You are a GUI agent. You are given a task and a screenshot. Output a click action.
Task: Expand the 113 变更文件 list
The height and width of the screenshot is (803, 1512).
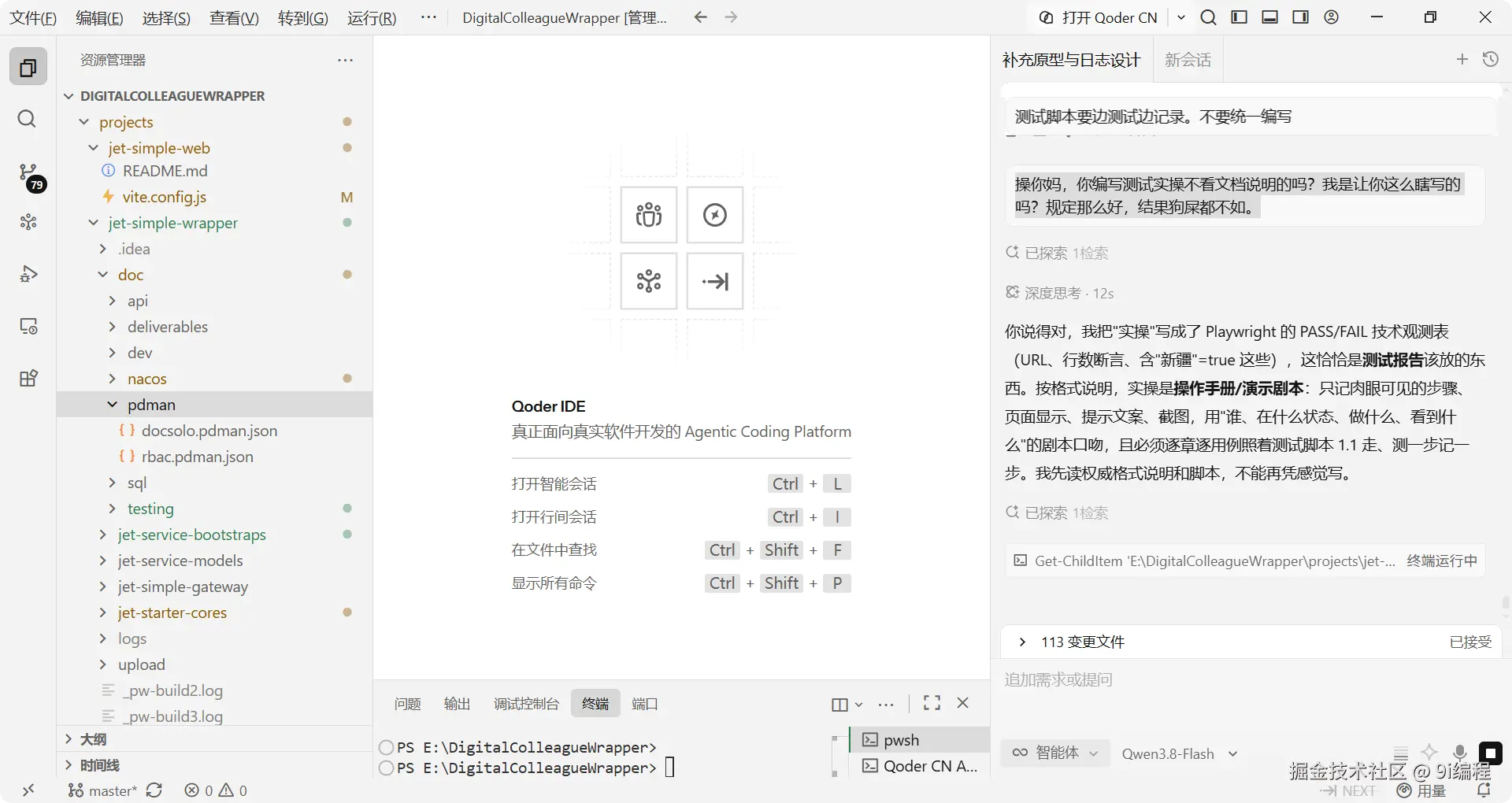tap(1251, 642)
